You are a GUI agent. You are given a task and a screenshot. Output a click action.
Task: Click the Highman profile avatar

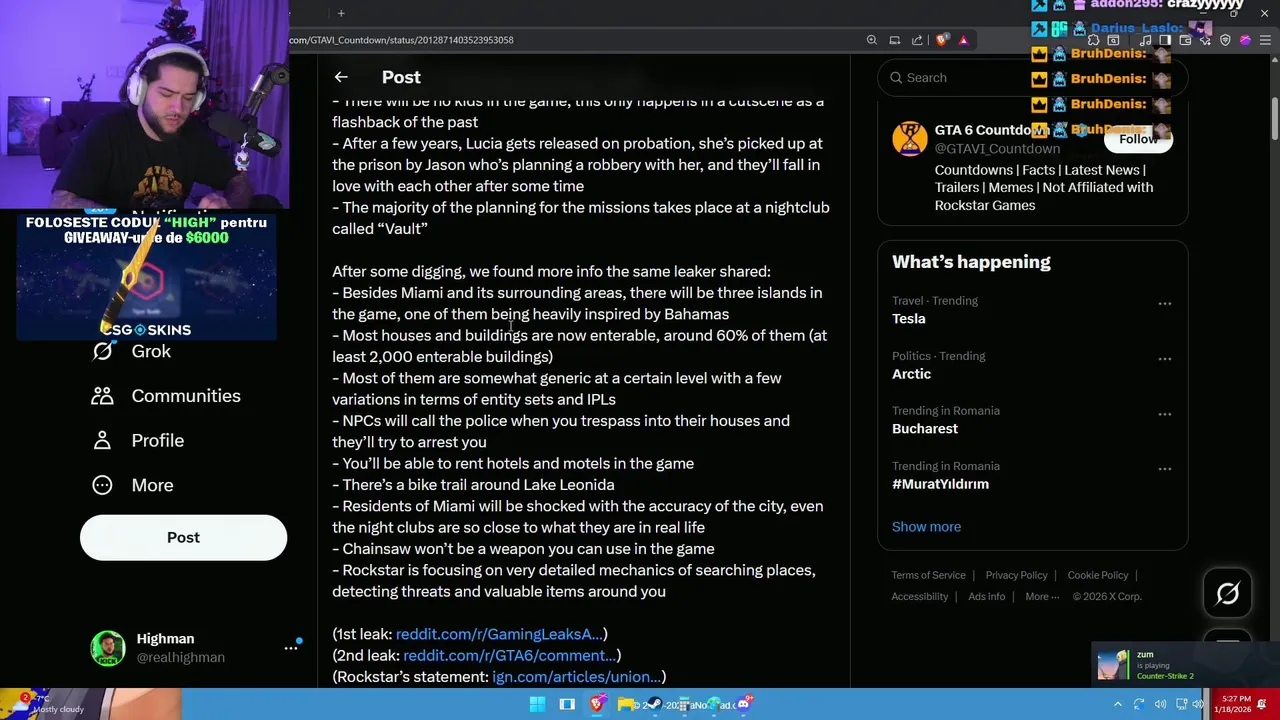click(x=108, y=648)
